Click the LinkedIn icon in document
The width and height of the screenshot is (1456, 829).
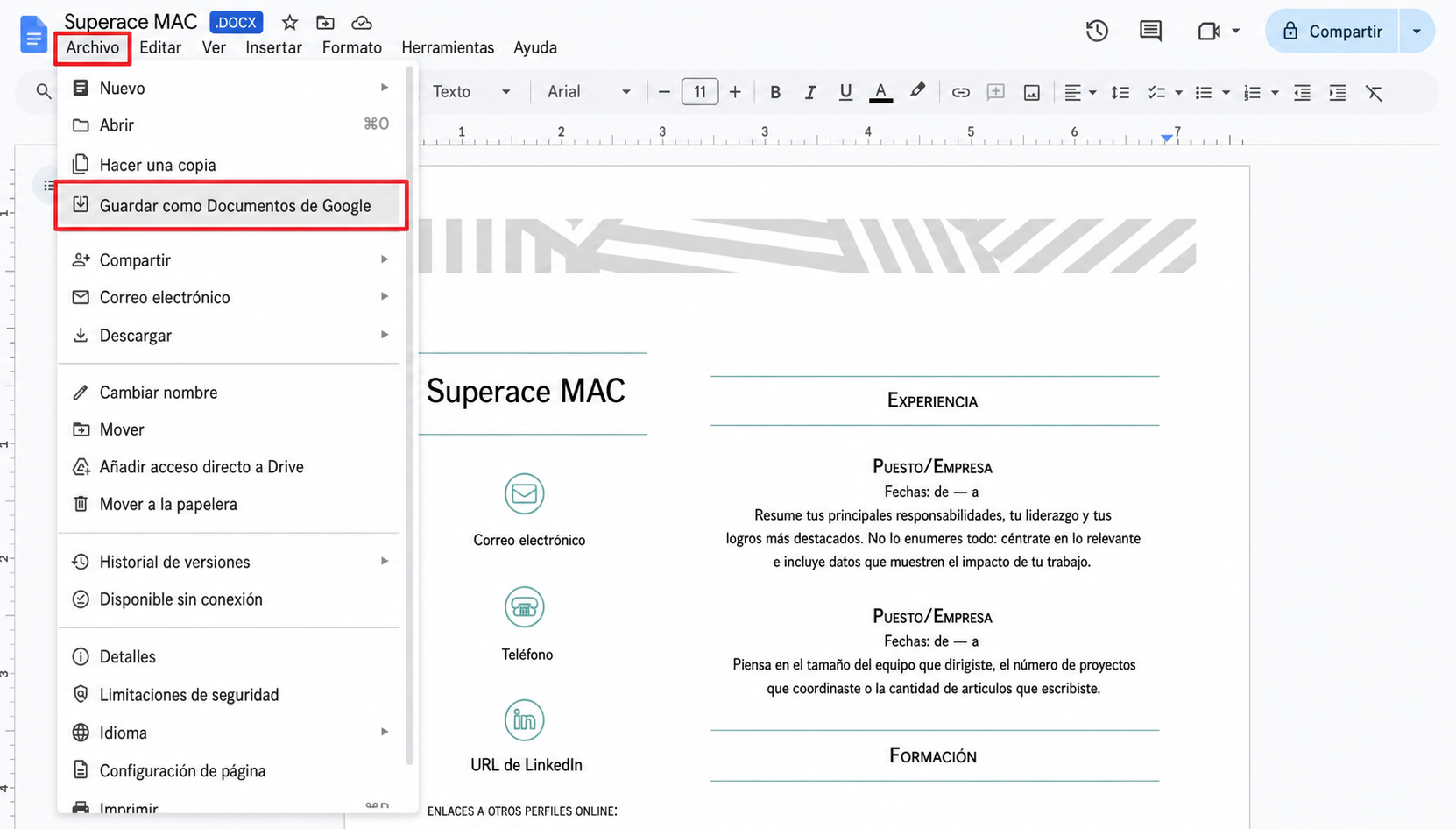coord(524,720)
